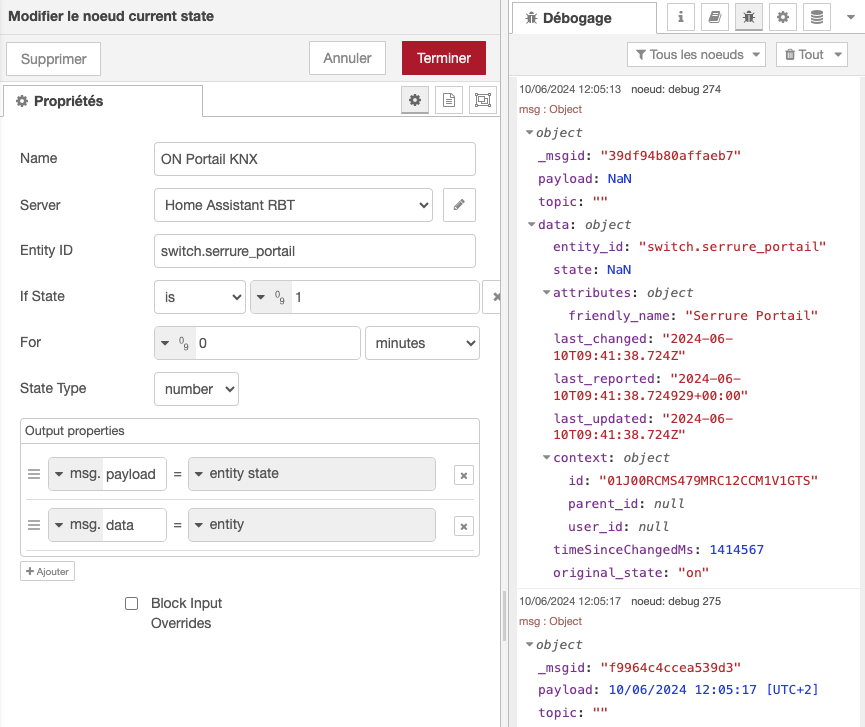Click the msg.payload property name field
865x727 pixels.
(134, 474)
